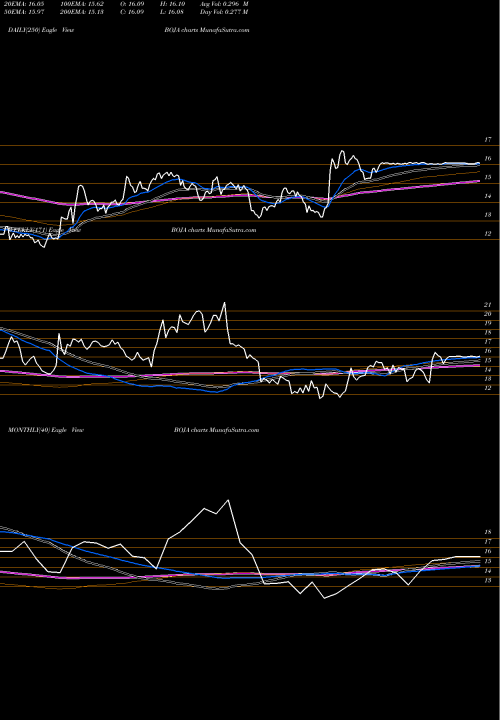Click the 'MONTHLY(40) Eagle View' label
The width and height of the screenshot is (500, 720).
[x=45, y=430]
